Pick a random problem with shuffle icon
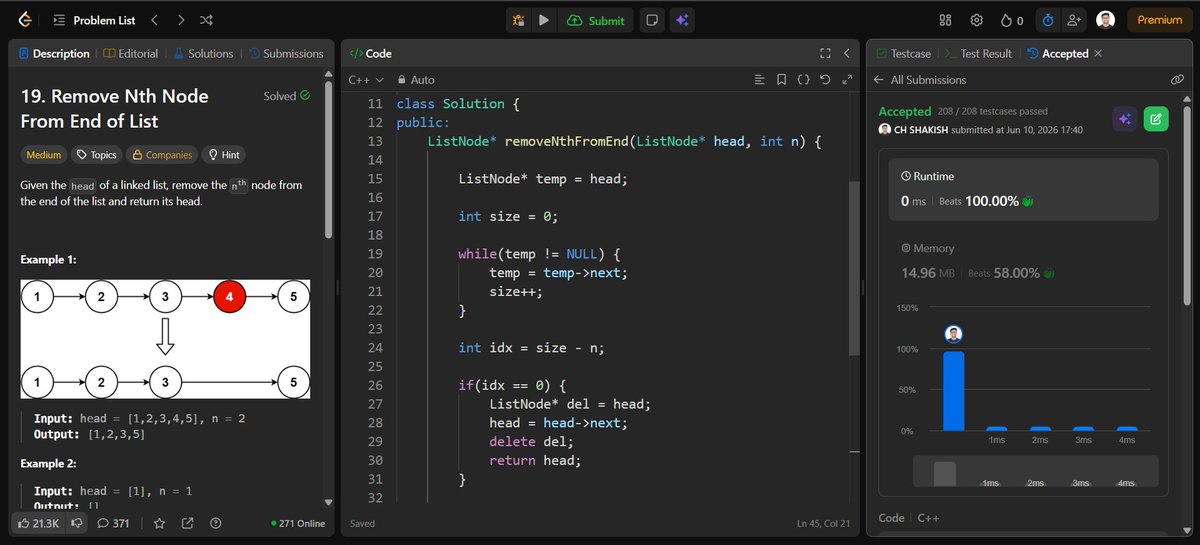This screenshot has width=1200, height=545. (x=206, y=20)
